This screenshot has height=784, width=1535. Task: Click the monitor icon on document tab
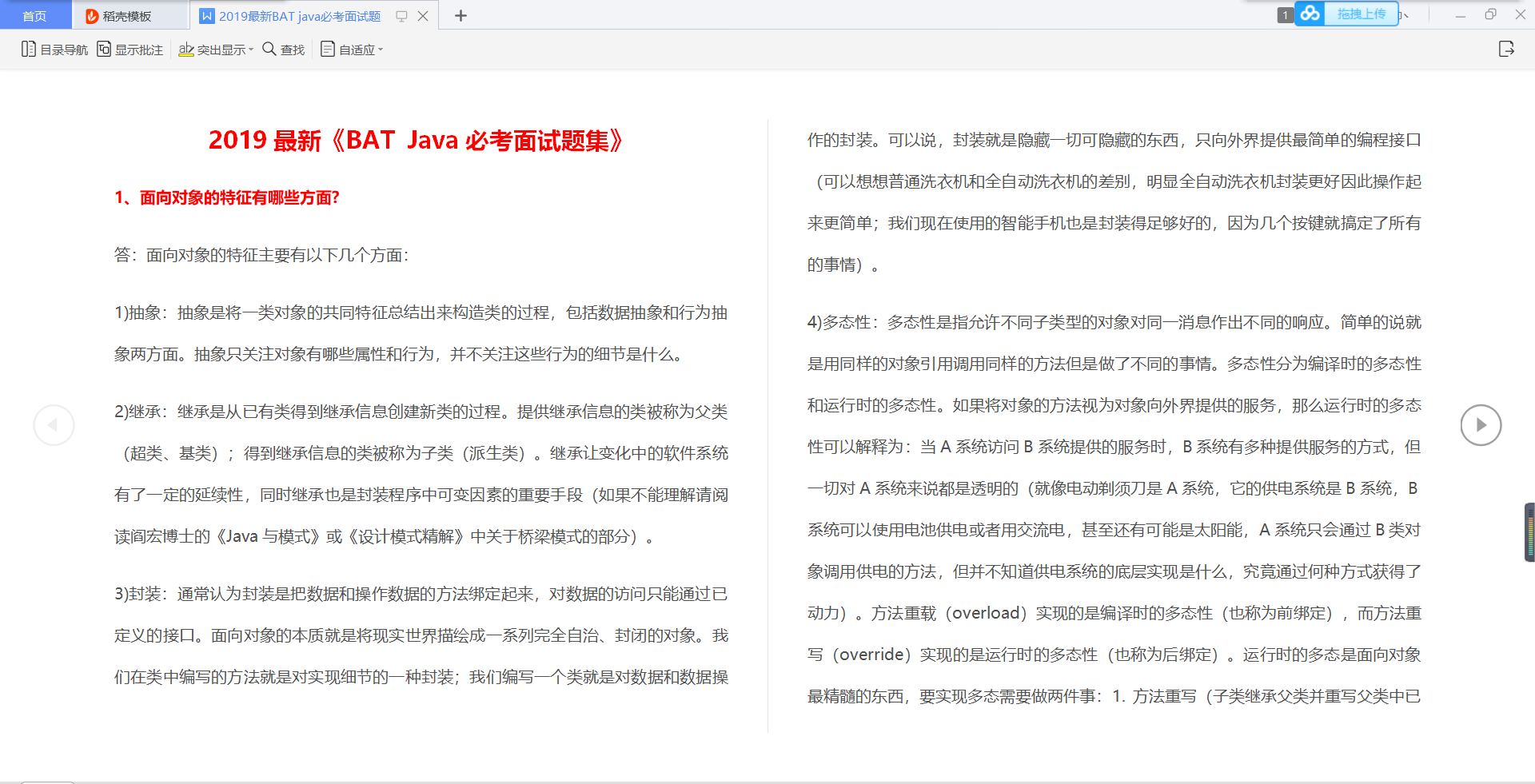click(402, 16)
